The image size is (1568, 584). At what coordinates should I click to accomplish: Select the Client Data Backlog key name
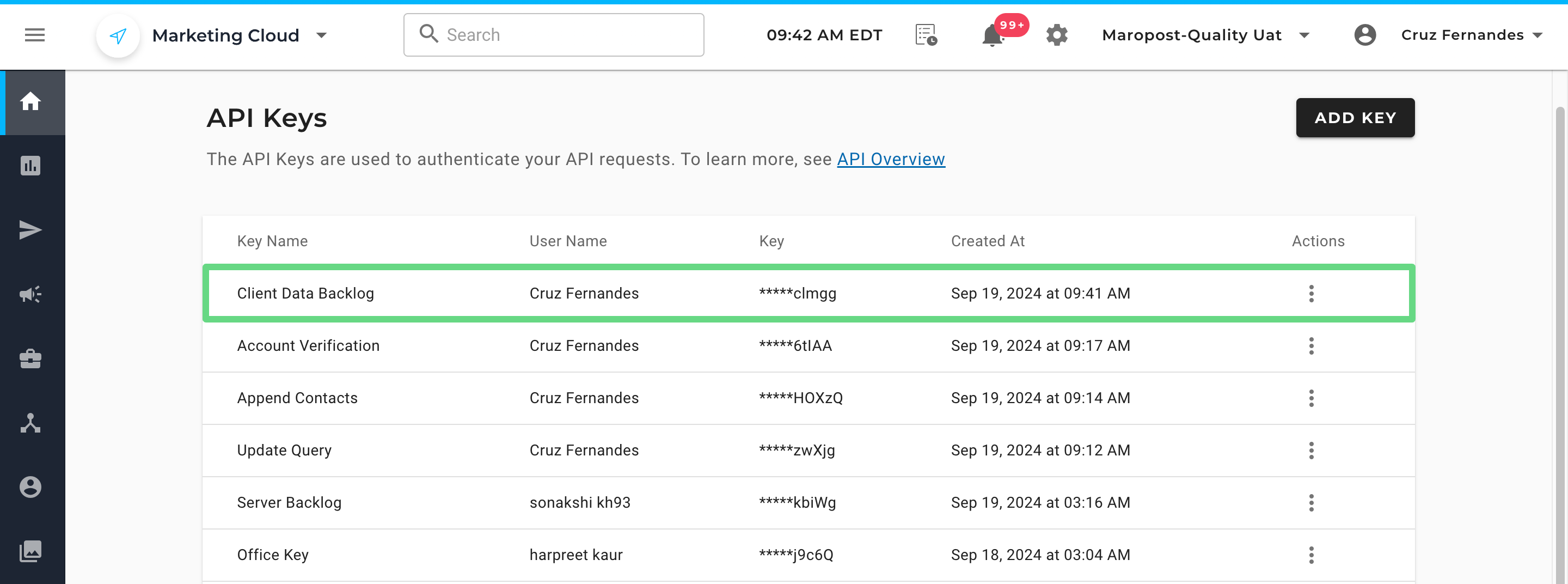tap(305, 294)
